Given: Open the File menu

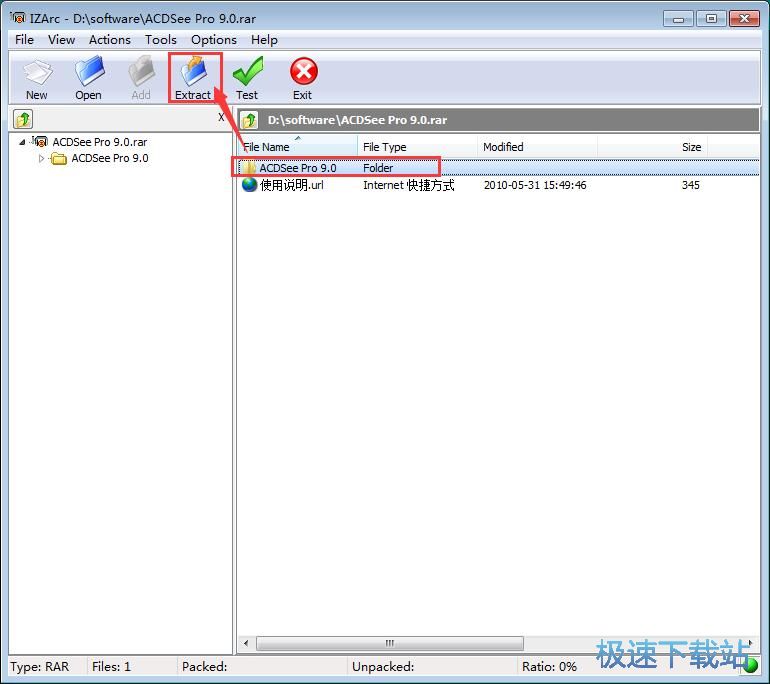Looking at the screenshot, I should 25,39.
